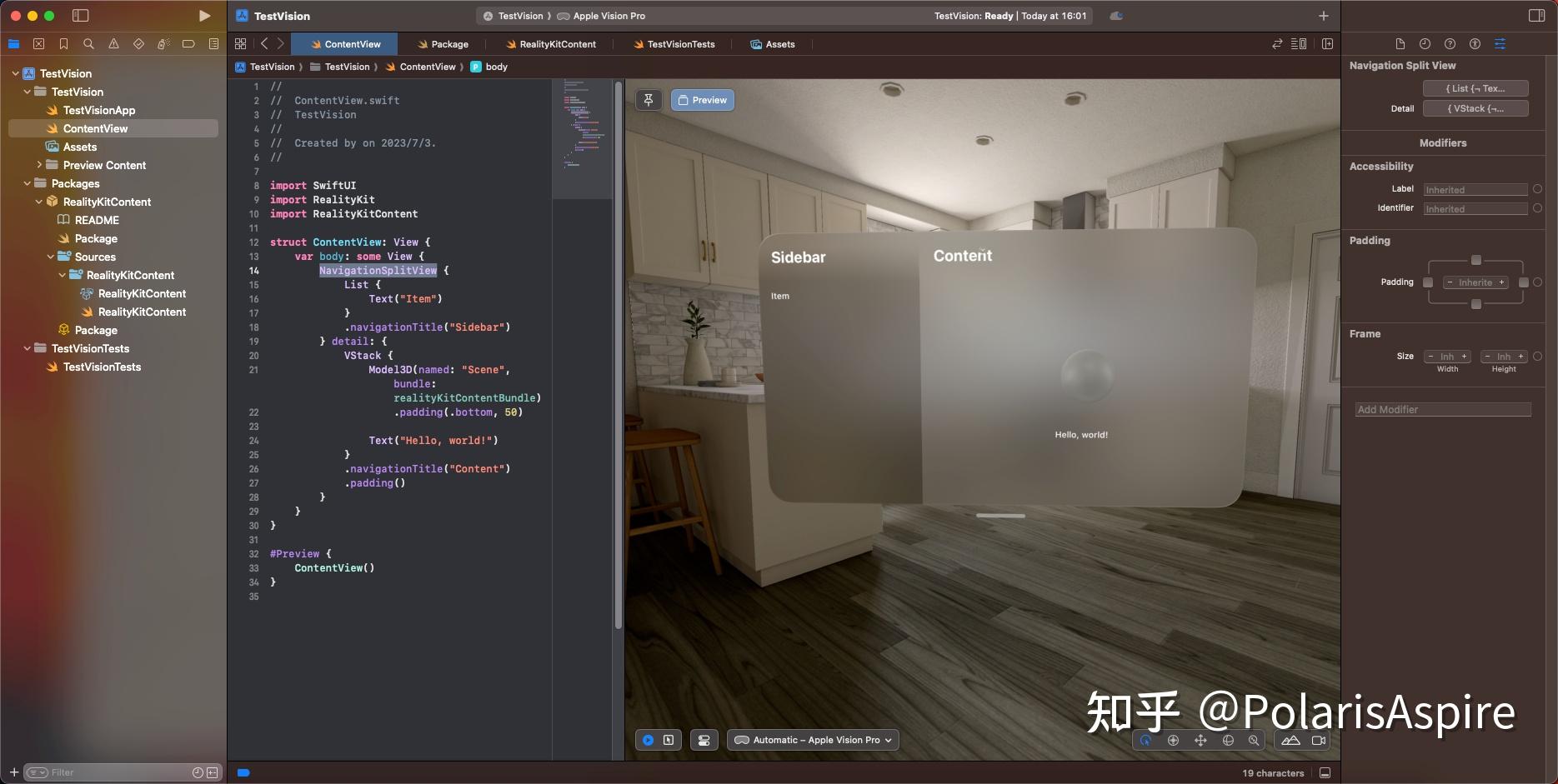
Task: Collapse the TestVisionTests group
Action: tap(27, 348)
